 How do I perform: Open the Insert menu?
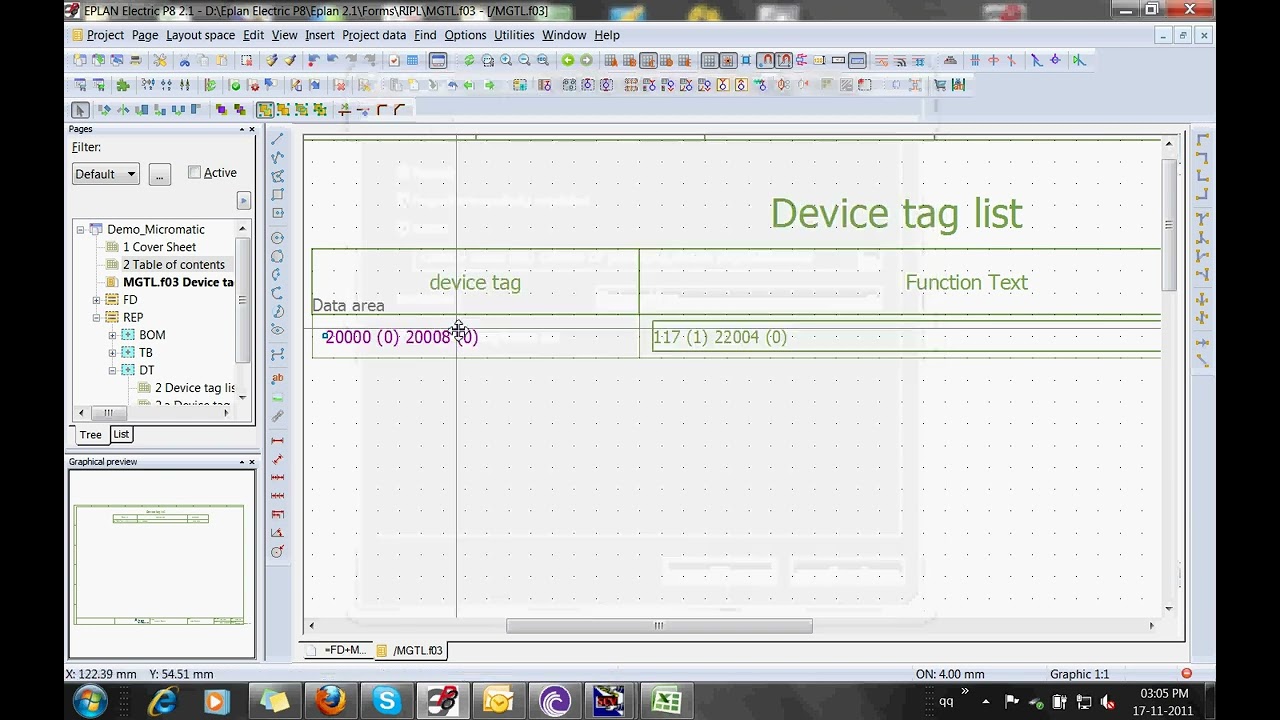click(x=320, y=35)
